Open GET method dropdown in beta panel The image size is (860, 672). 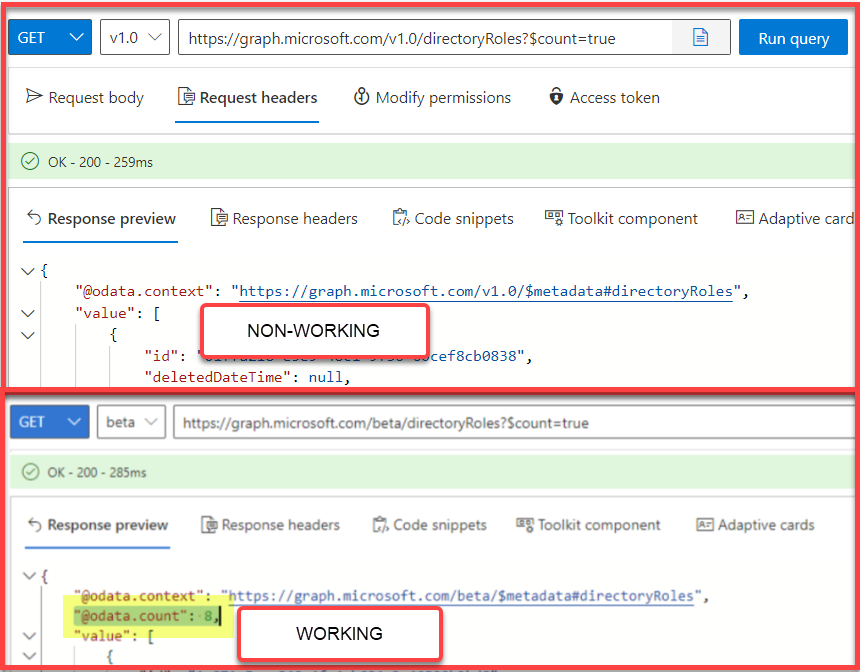click(49, 422)
